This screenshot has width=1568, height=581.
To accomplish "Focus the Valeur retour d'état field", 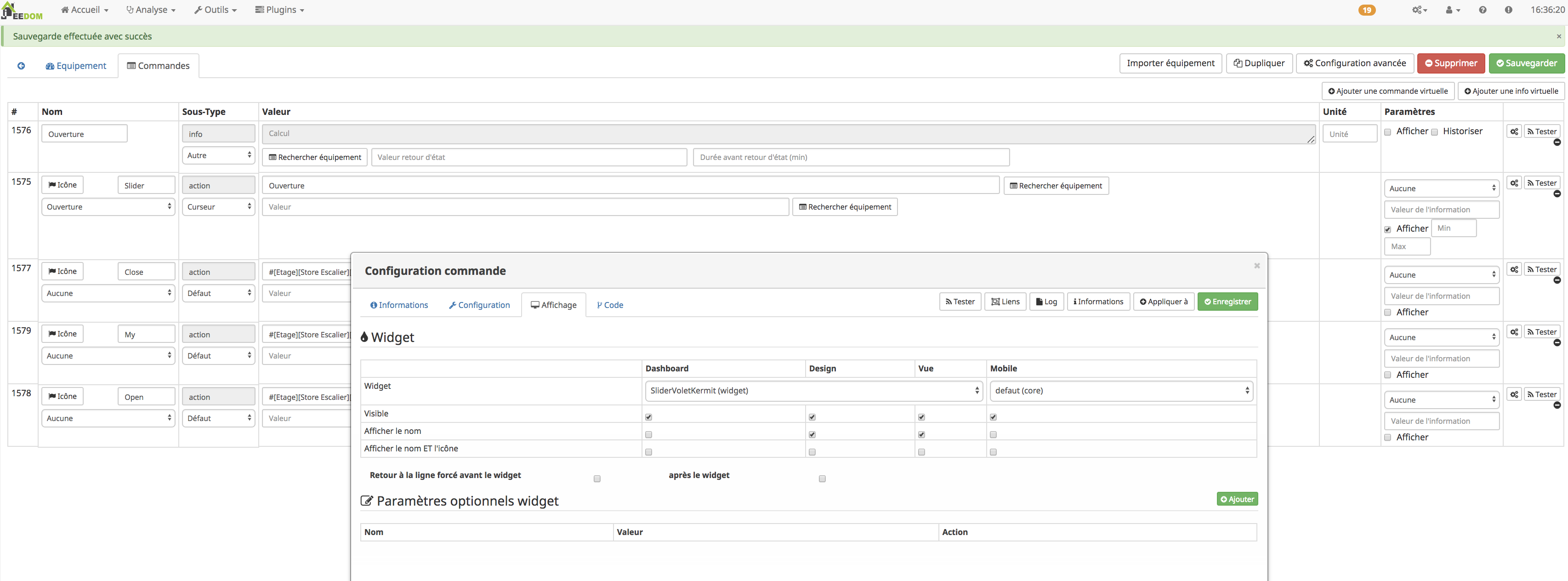I will 529,157.
